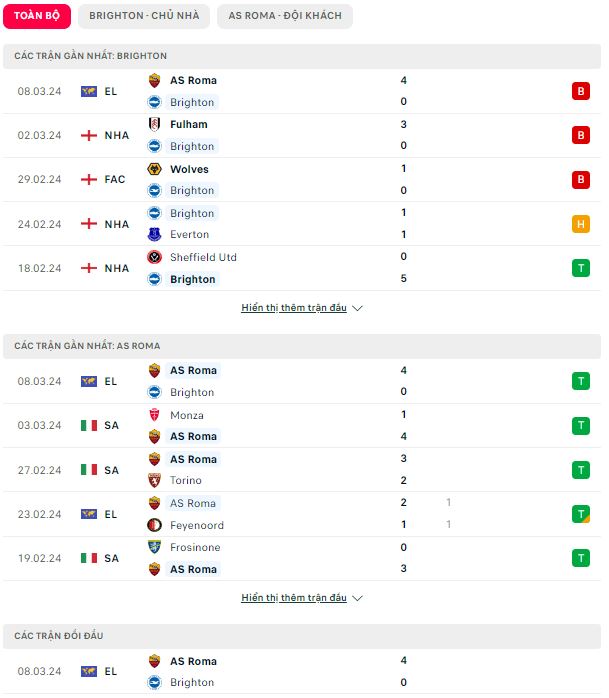Viewport: 609px width, 698px height.
Task: Open the Wolves team name link
Action: click(189, 169)
